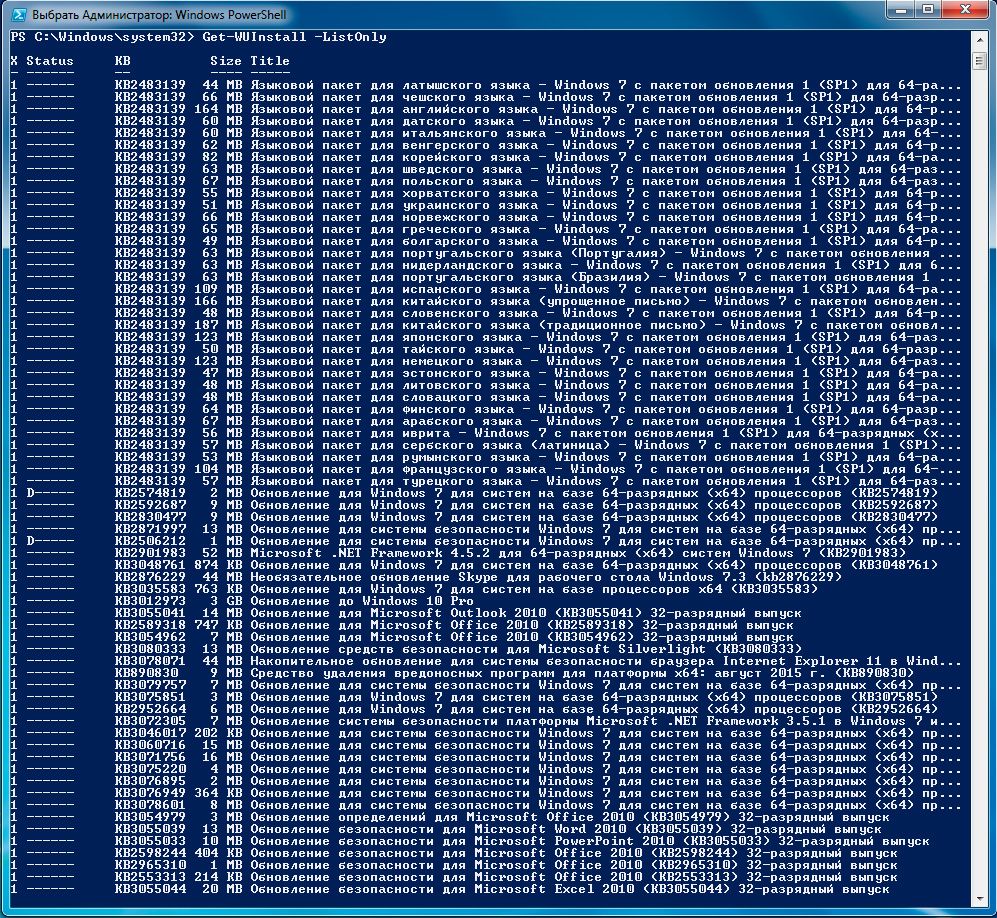Click the row for польского языка pack
This screenshot has height=918, width=997.
[x=485, y=182]
